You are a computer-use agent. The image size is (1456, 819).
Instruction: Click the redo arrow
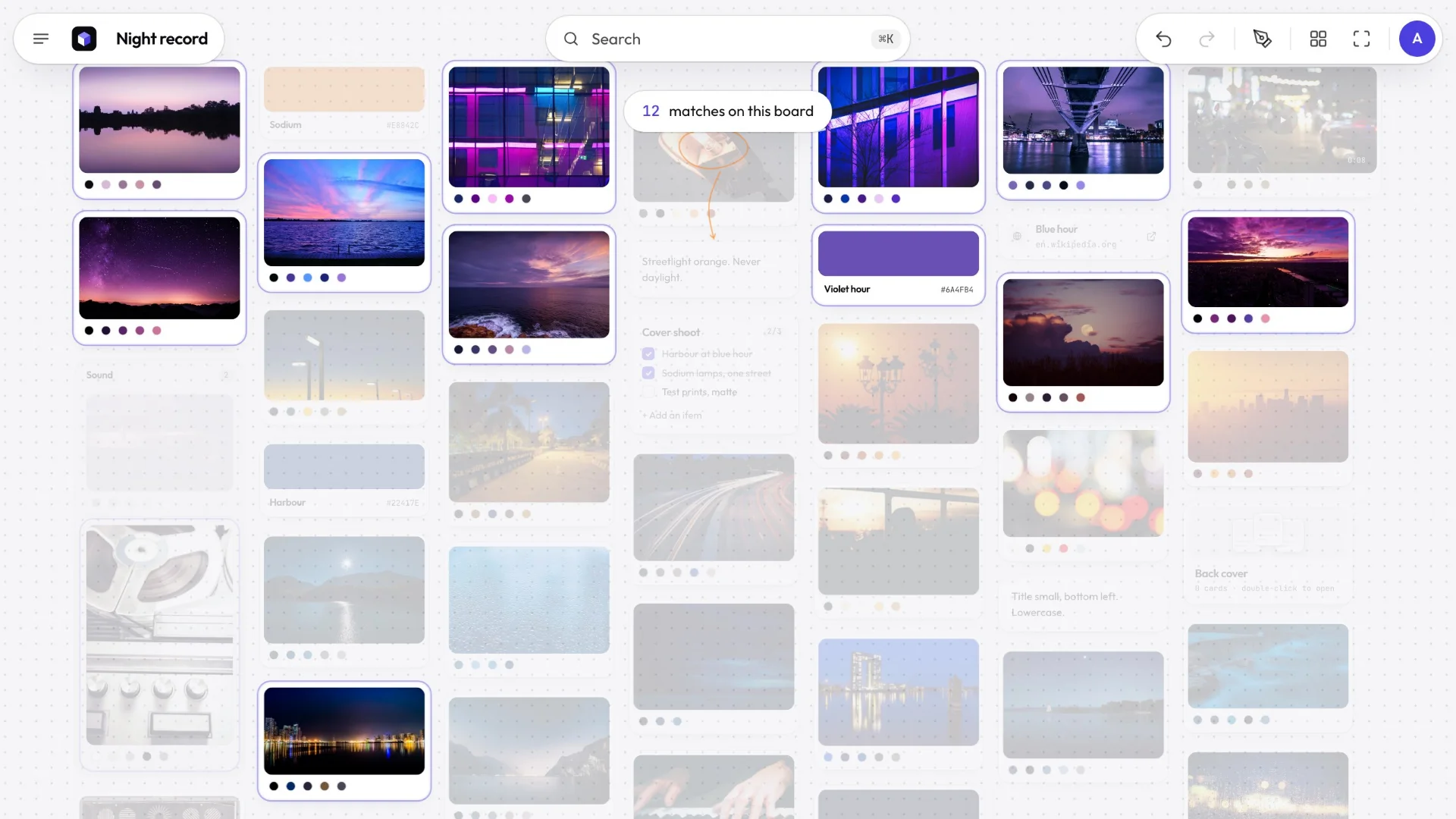pos(1207,39)
